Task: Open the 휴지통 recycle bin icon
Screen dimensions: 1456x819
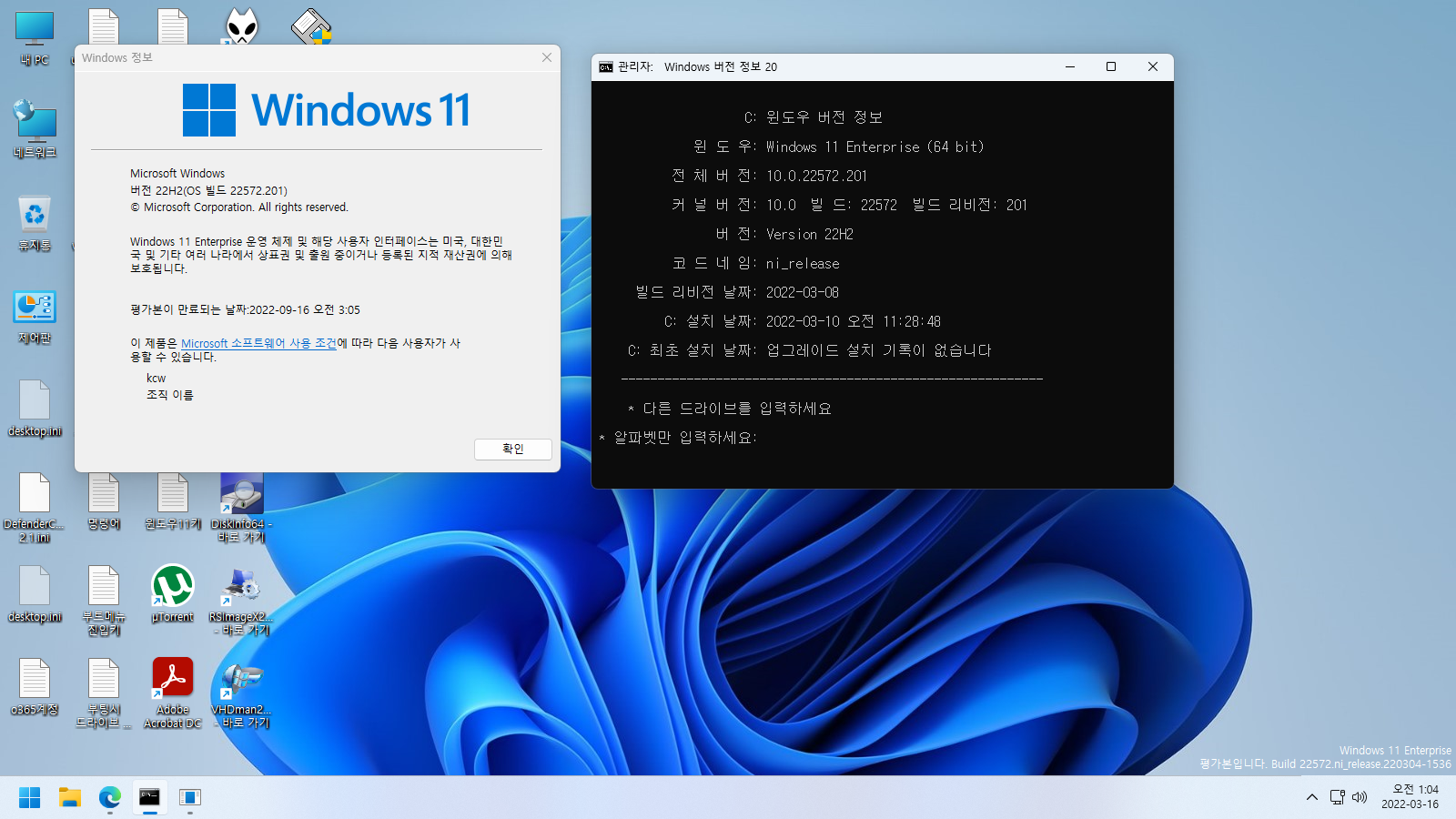Action: (35, 223)
